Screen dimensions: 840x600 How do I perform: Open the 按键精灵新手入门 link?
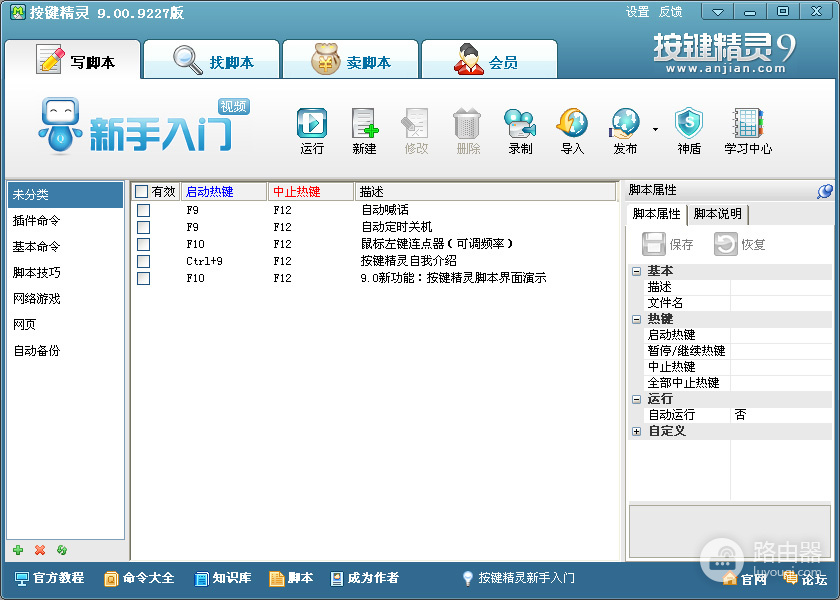(519, 578)
